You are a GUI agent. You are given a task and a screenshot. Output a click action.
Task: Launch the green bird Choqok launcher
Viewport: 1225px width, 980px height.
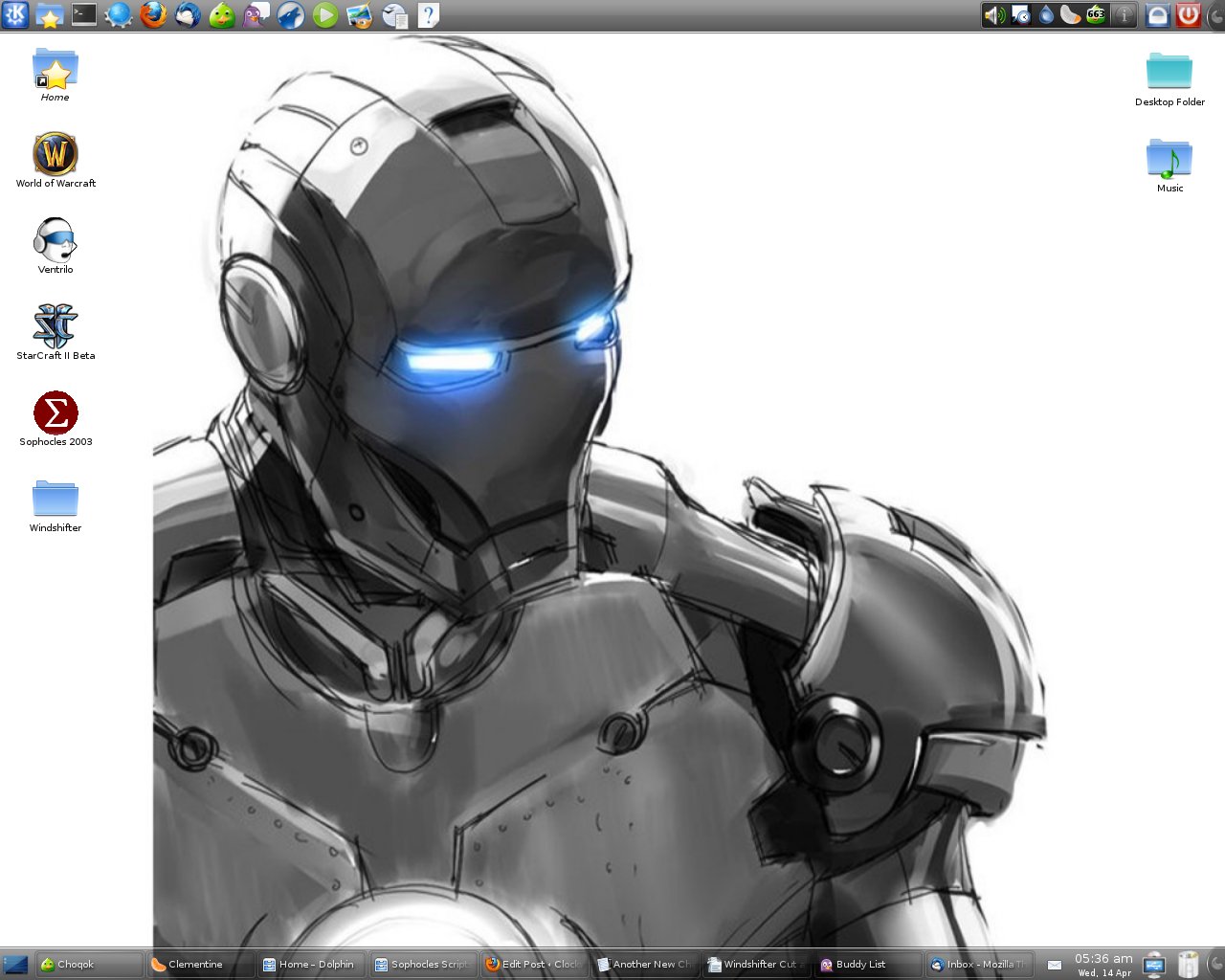point(222,14)
